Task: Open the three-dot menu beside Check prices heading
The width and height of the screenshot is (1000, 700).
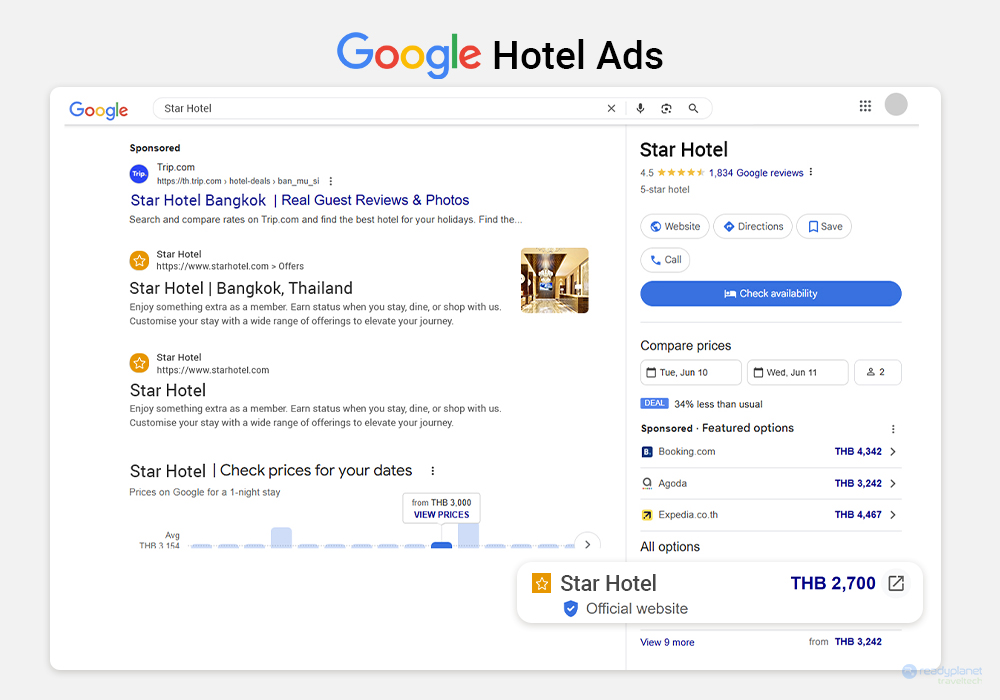Action: click(432, 470)
